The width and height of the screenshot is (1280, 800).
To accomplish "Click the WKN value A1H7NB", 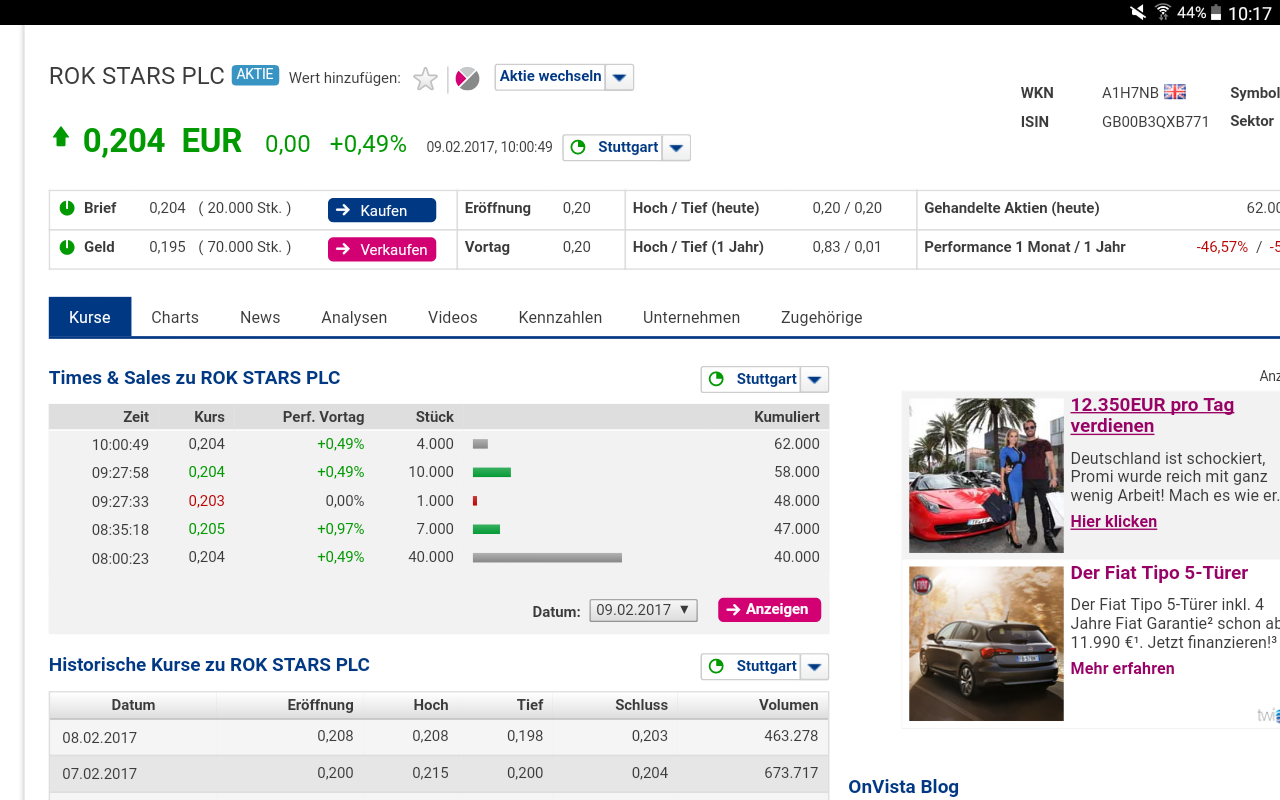I will pos(1130,93).
